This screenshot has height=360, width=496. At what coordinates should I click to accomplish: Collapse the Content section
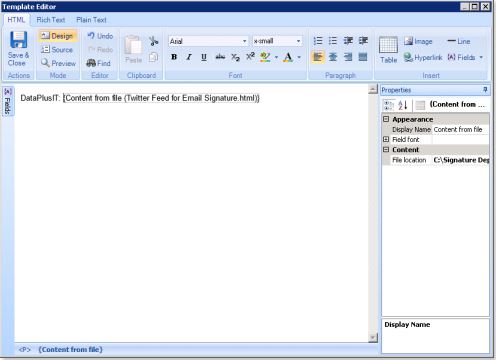[x=386, y=149]
